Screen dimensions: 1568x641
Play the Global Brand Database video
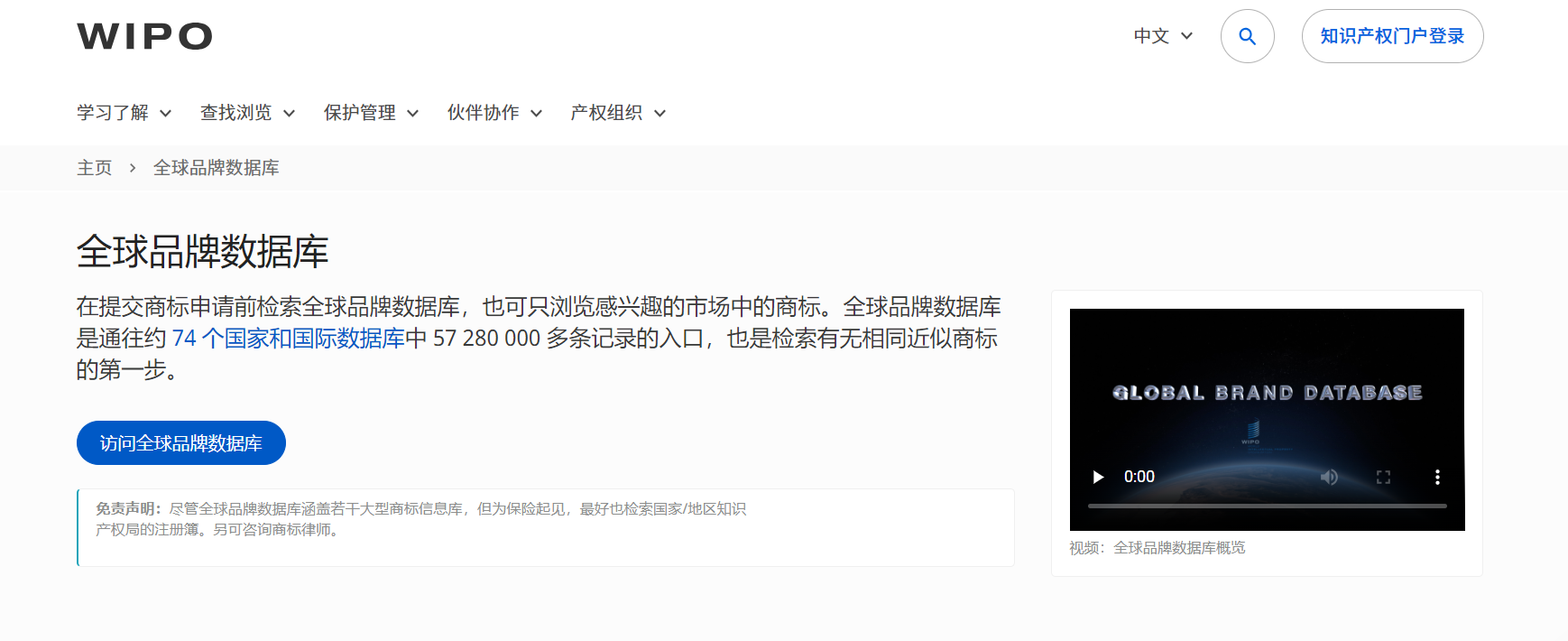pyautogui.click(x=1098, y=477)
